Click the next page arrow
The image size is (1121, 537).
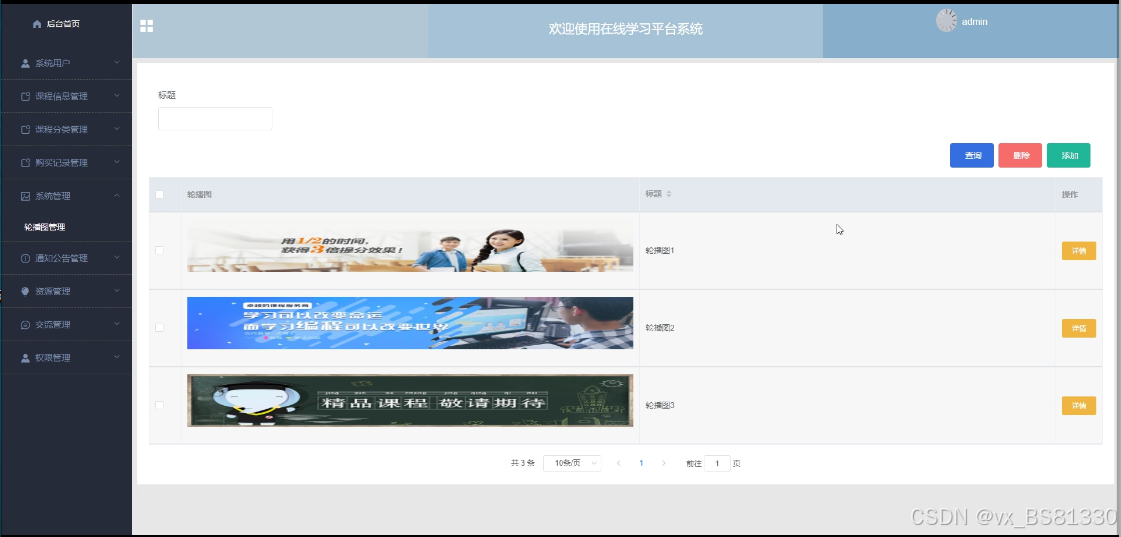663,463
